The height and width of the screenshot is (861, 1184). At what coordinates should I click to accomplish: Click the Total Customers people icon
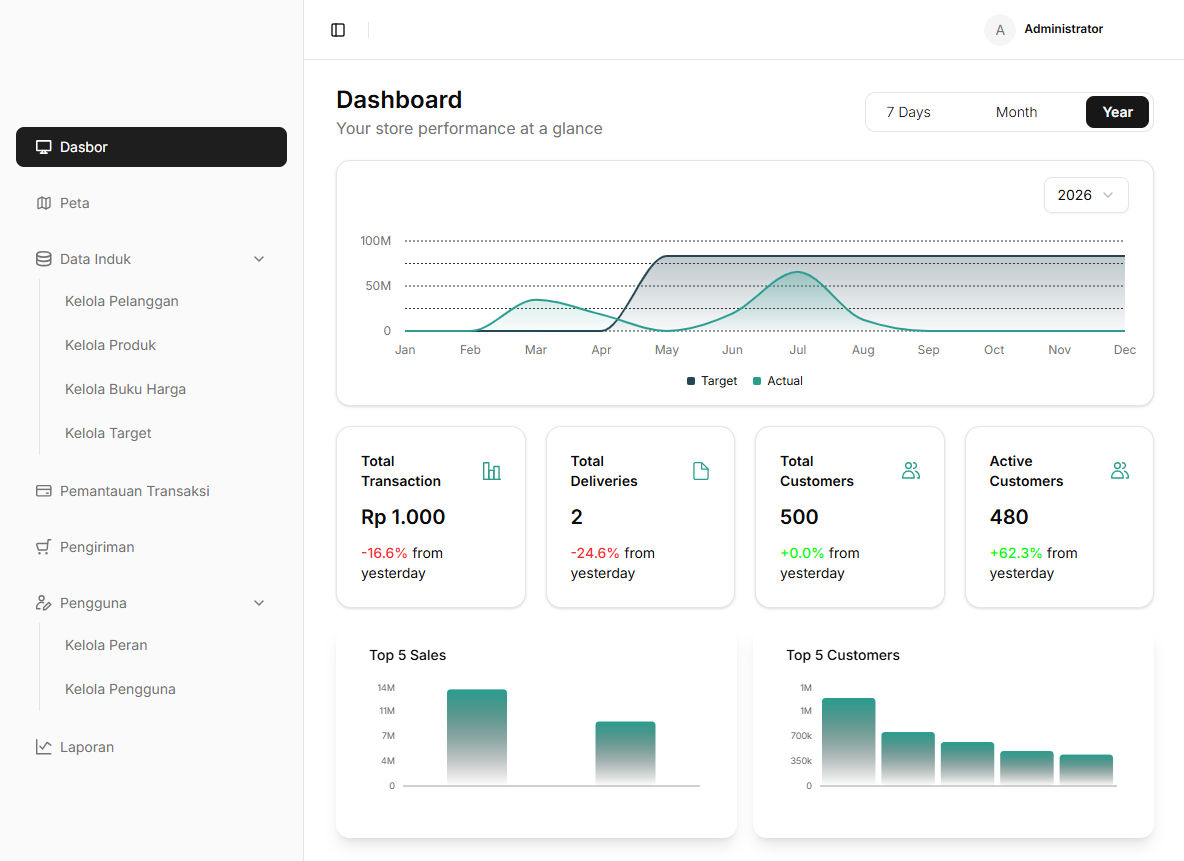click(911, 471)
